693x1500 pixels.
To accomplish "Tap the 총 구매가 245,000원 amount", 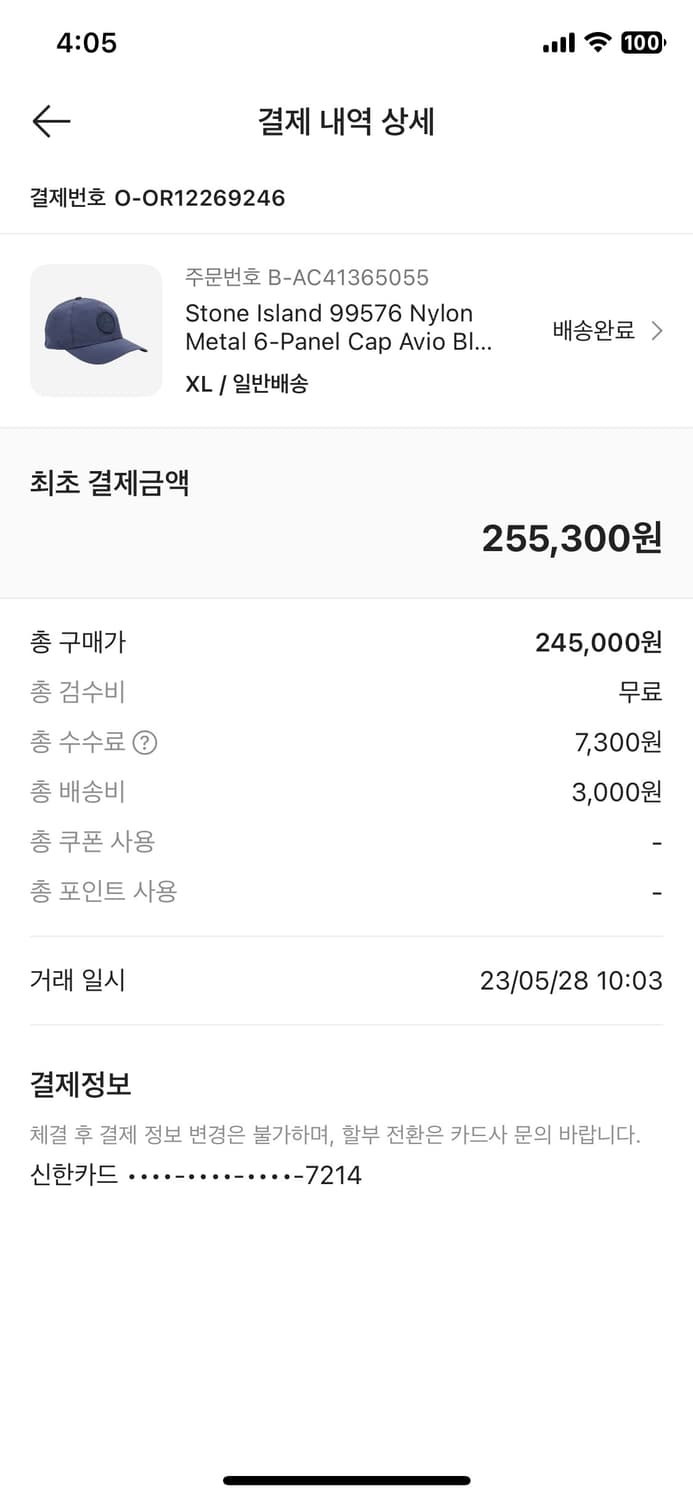I will [598, 642].
